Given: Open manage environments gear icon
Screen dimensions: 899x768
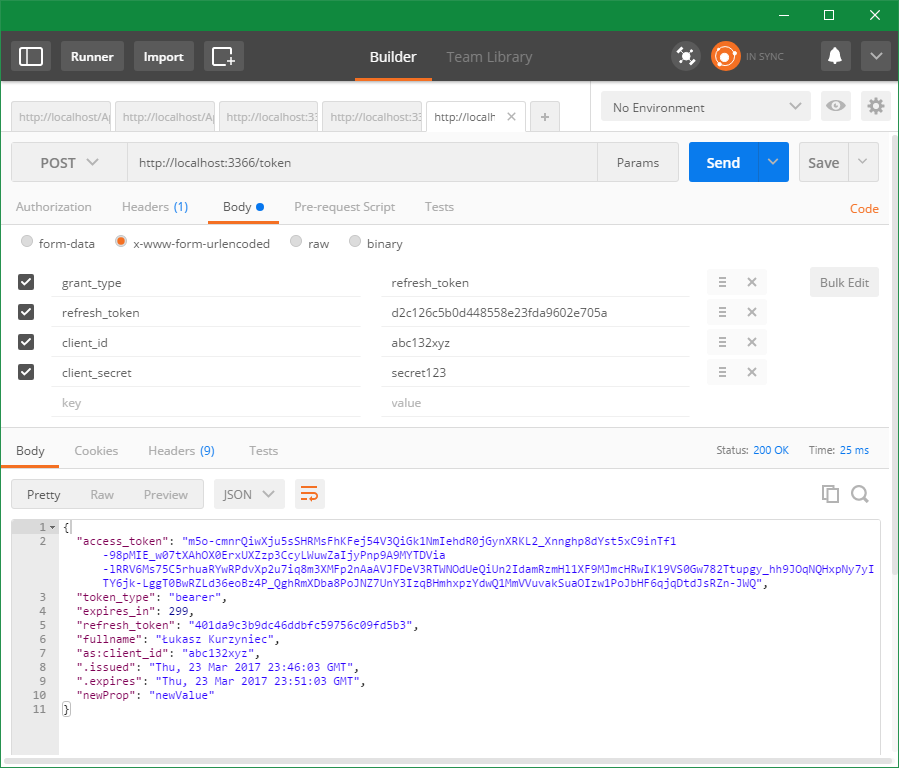Looking at the screenshot, I should 875,106.
